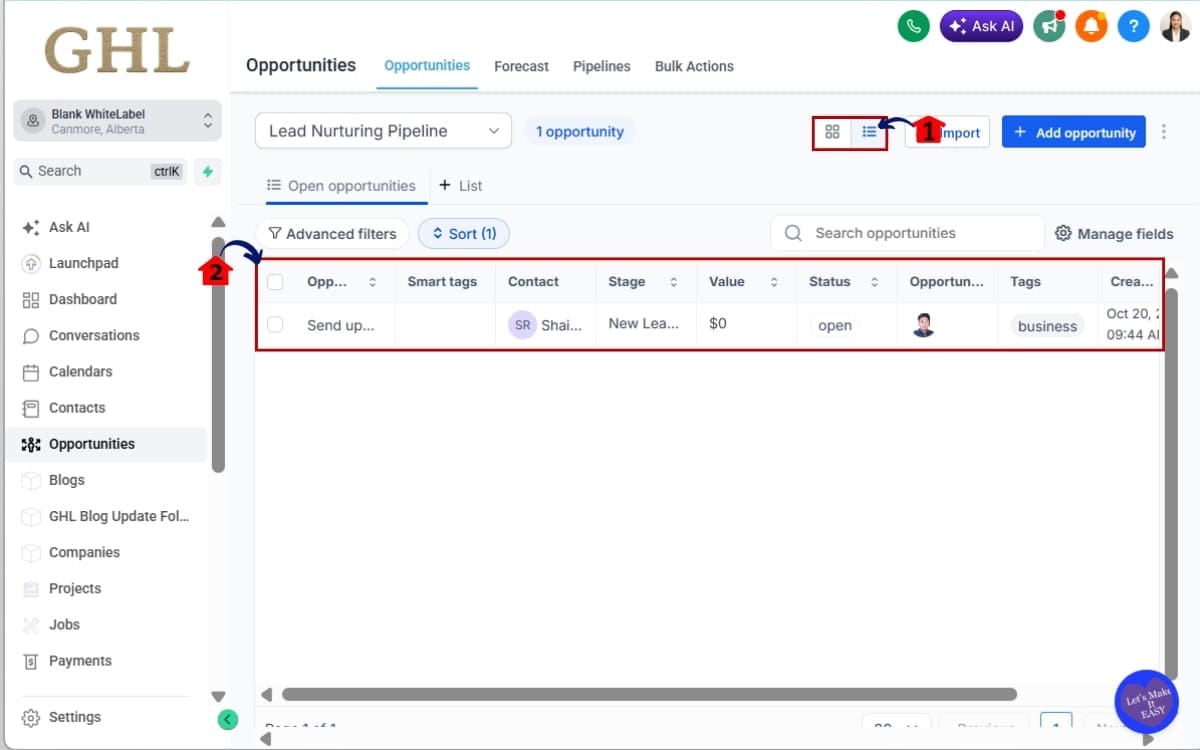The image size is (1200, 750).
Task: Sort by the Value column arrows
Action: click(x=774, y=282)
